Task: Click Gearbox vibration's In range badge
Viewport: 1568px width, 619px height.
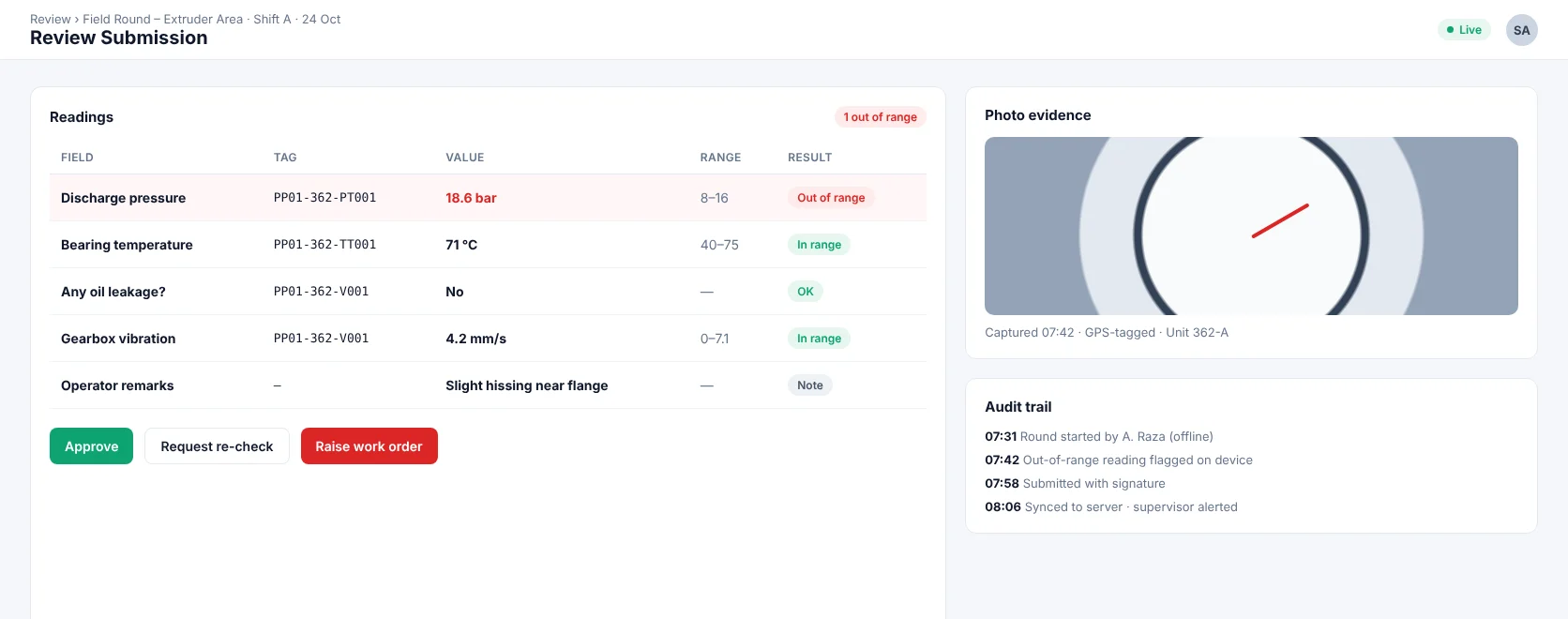Action: (x=819, y=339)
